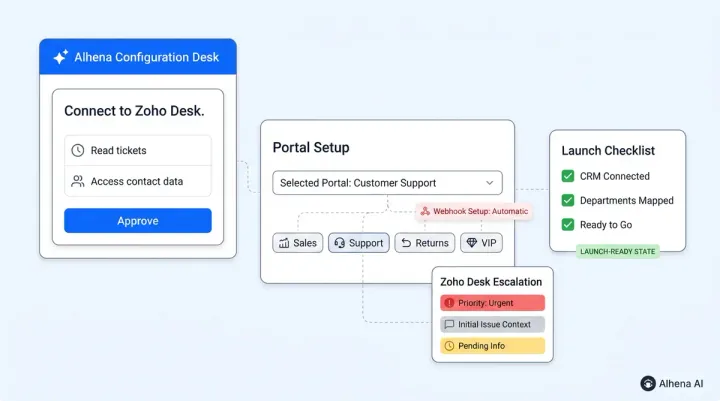Click the red Priority: Urgent bar
Viewport: 720px width, 401px height.
point(492,303)
